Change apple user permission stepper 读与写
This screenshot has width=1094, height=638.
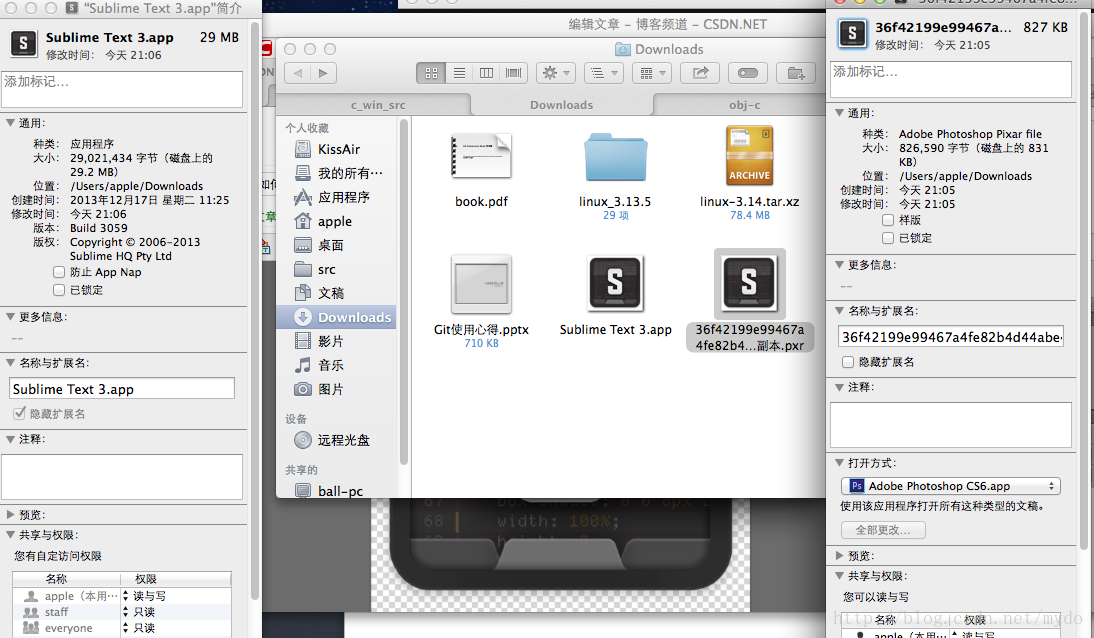click(126, 596)
